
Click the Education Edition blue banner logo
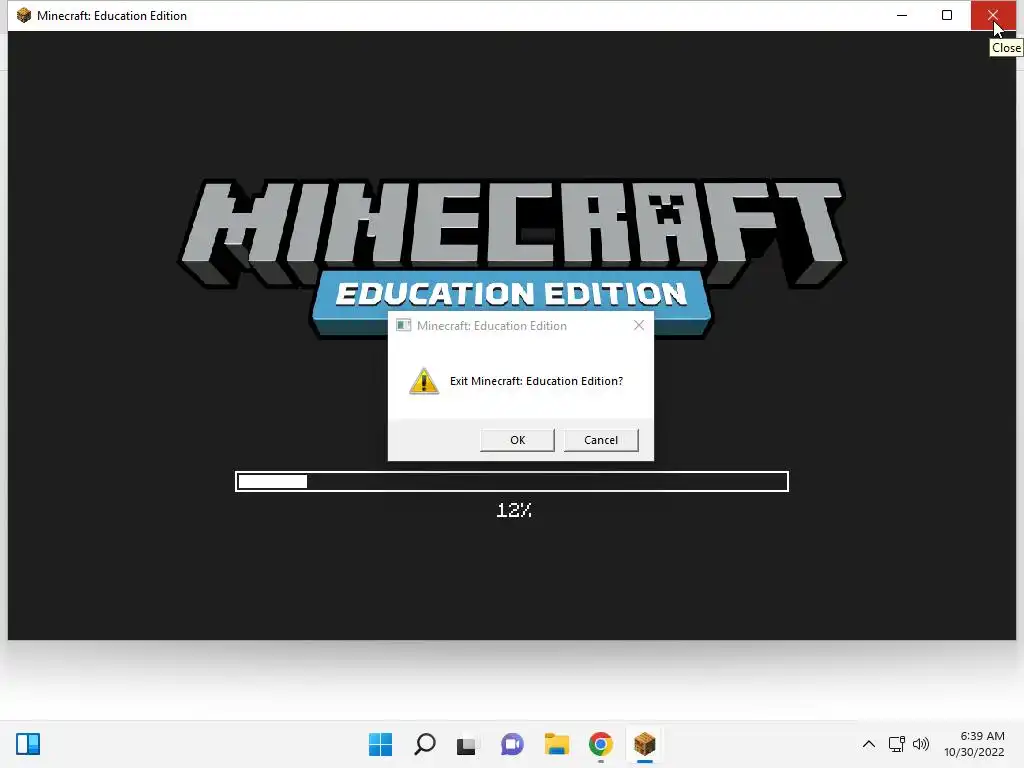click(511, 294)
